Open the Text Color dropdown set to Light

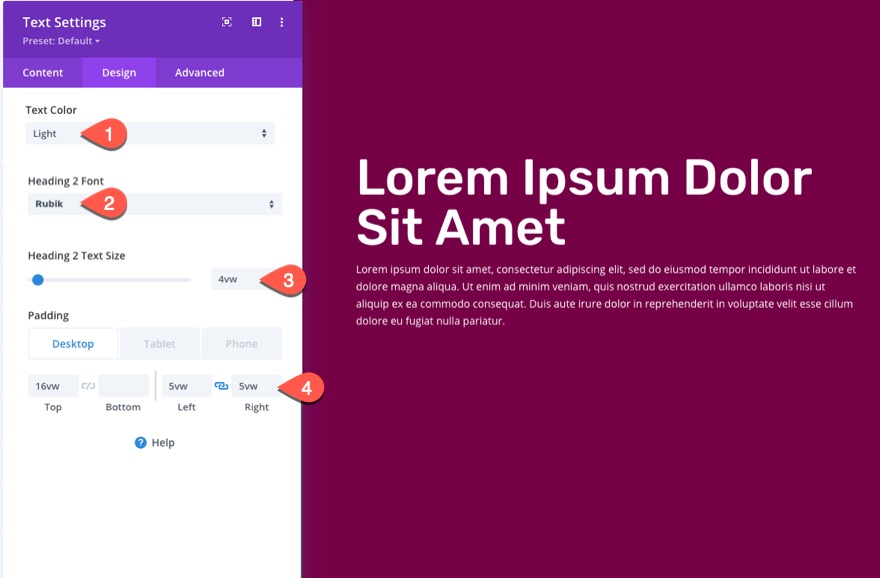pyautogui.click(x=150, y=134)
